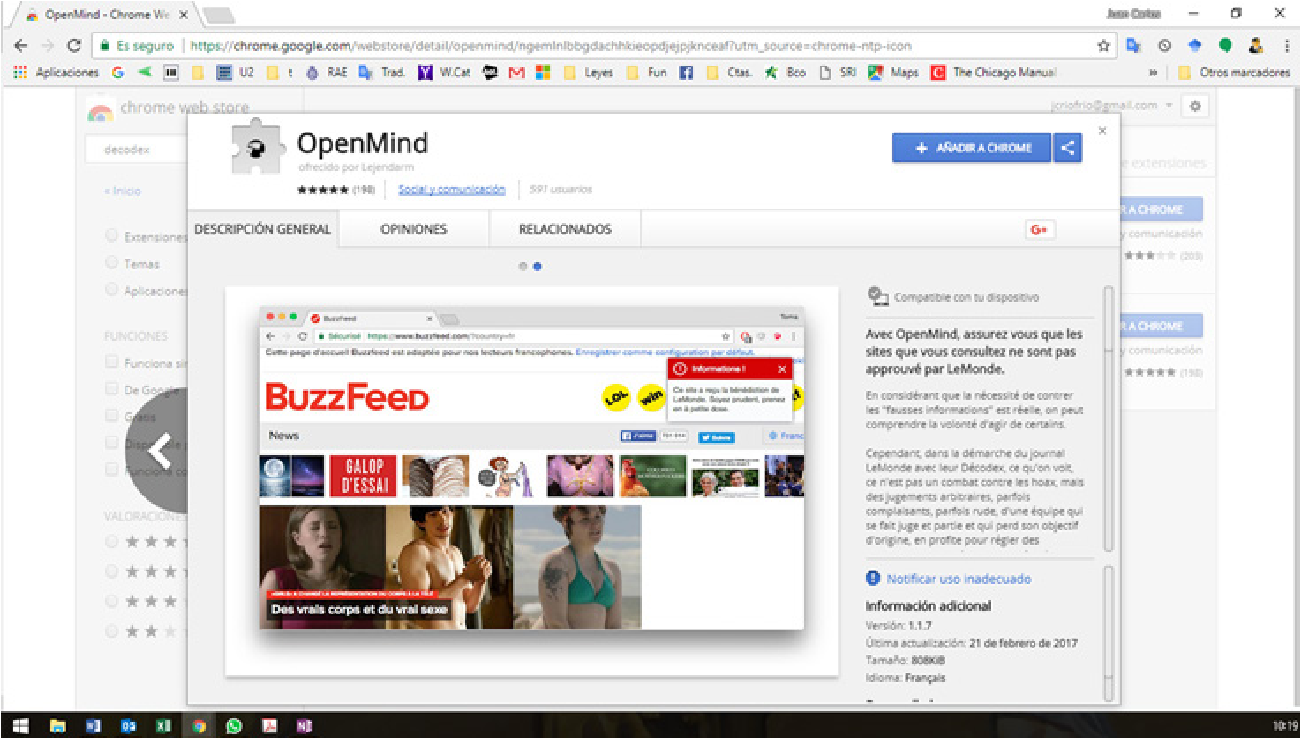The height and width of the screenshot is (738, 1300).
Task: Reload the page in Chrome
Action: coord(73,46)
